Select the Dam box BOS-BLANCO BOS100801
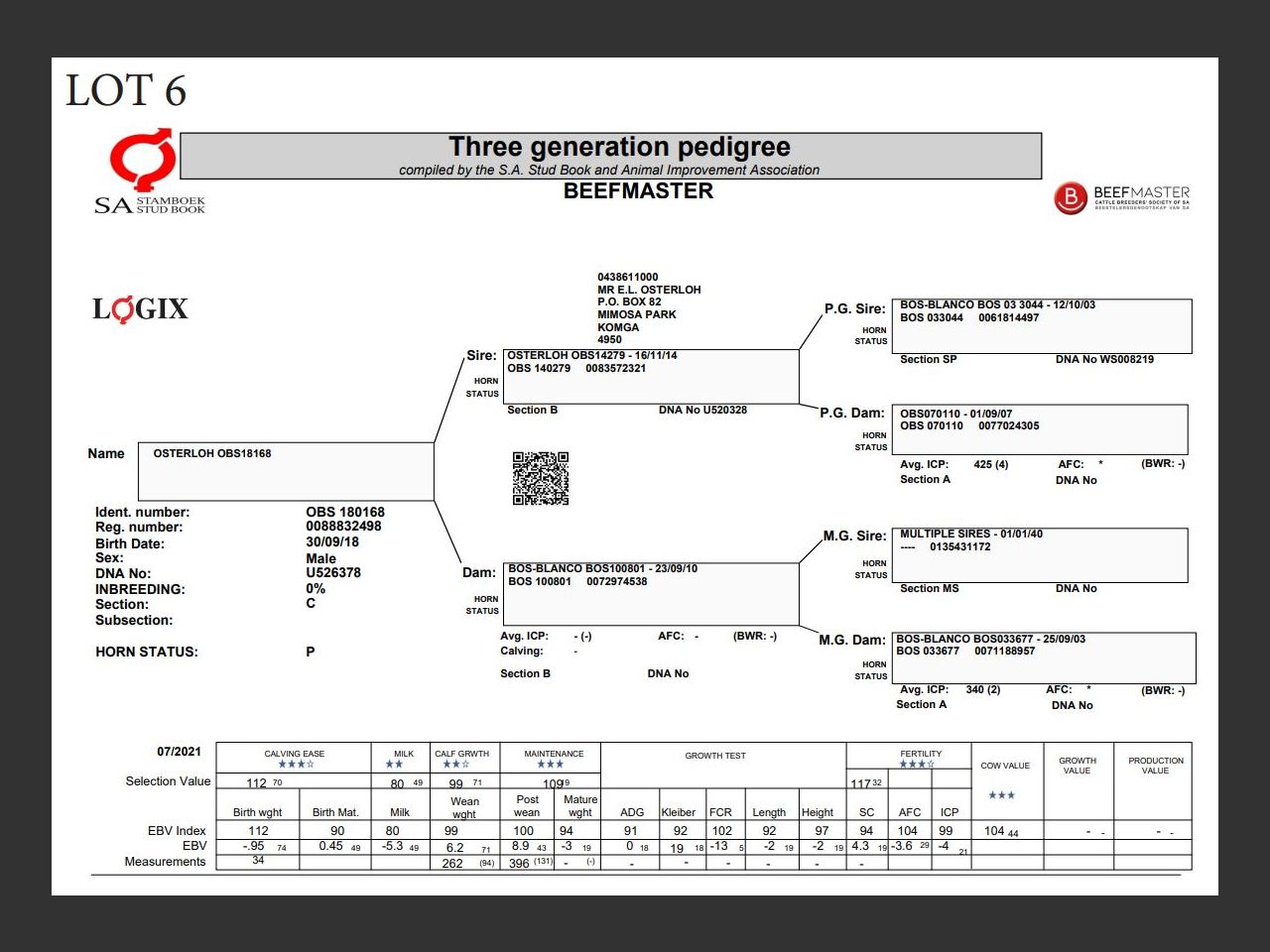The width and height of the screenshot is (1270, 952). [651, 593]
